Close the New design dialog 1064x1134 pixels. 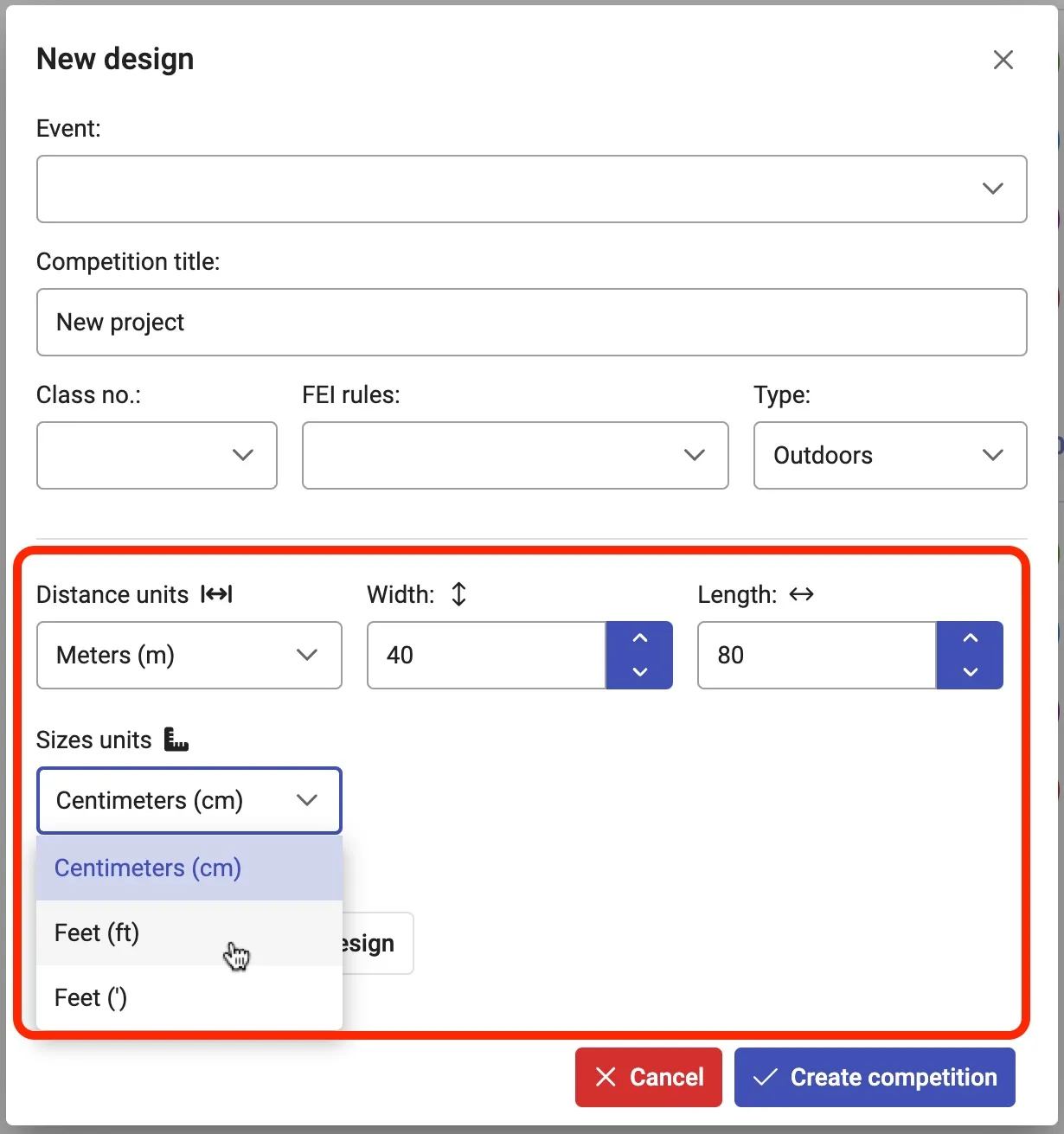point(1003,60)
